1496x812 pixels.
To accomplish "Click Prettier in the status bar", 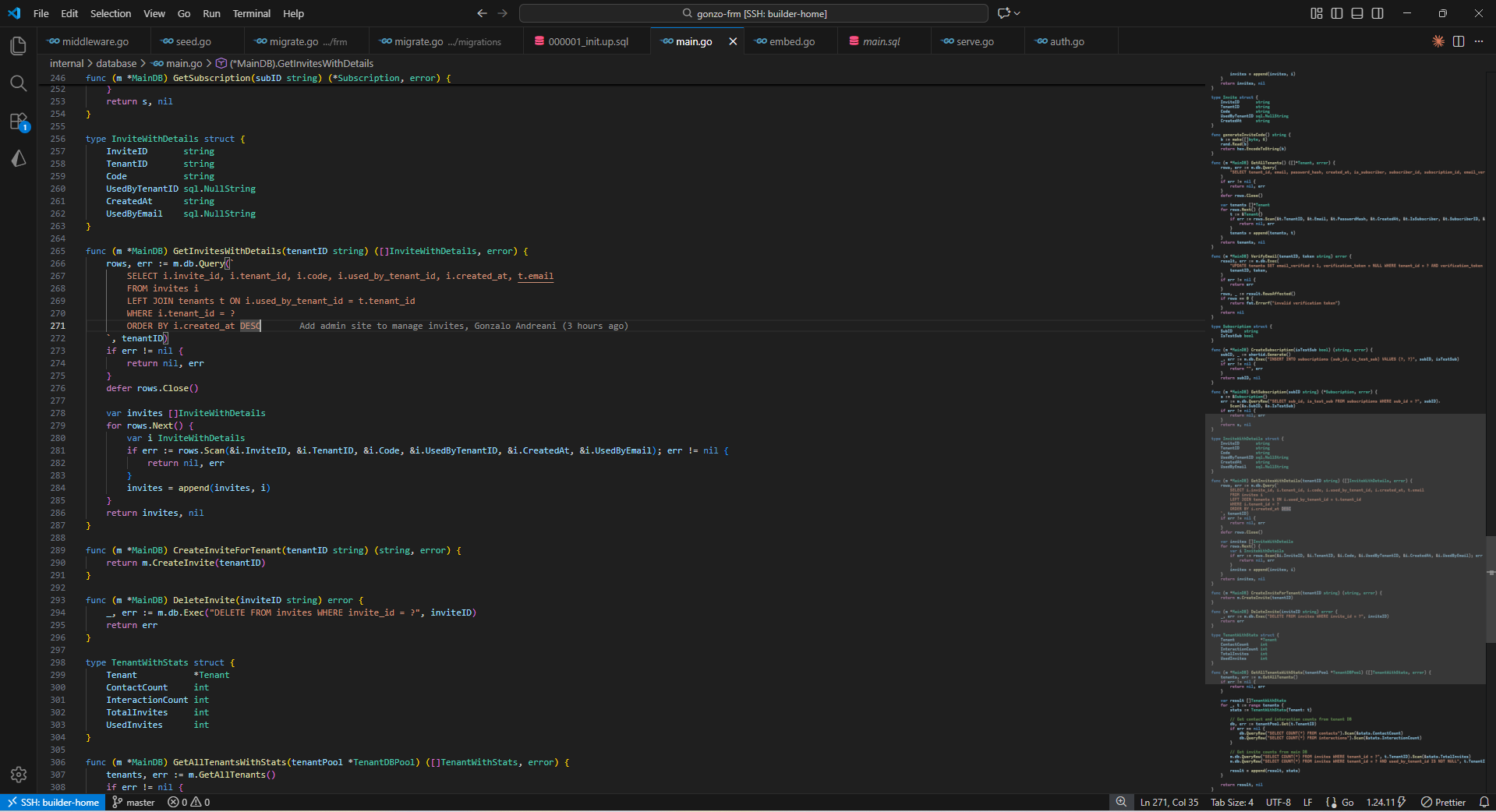I will [x=1445, y=802].
